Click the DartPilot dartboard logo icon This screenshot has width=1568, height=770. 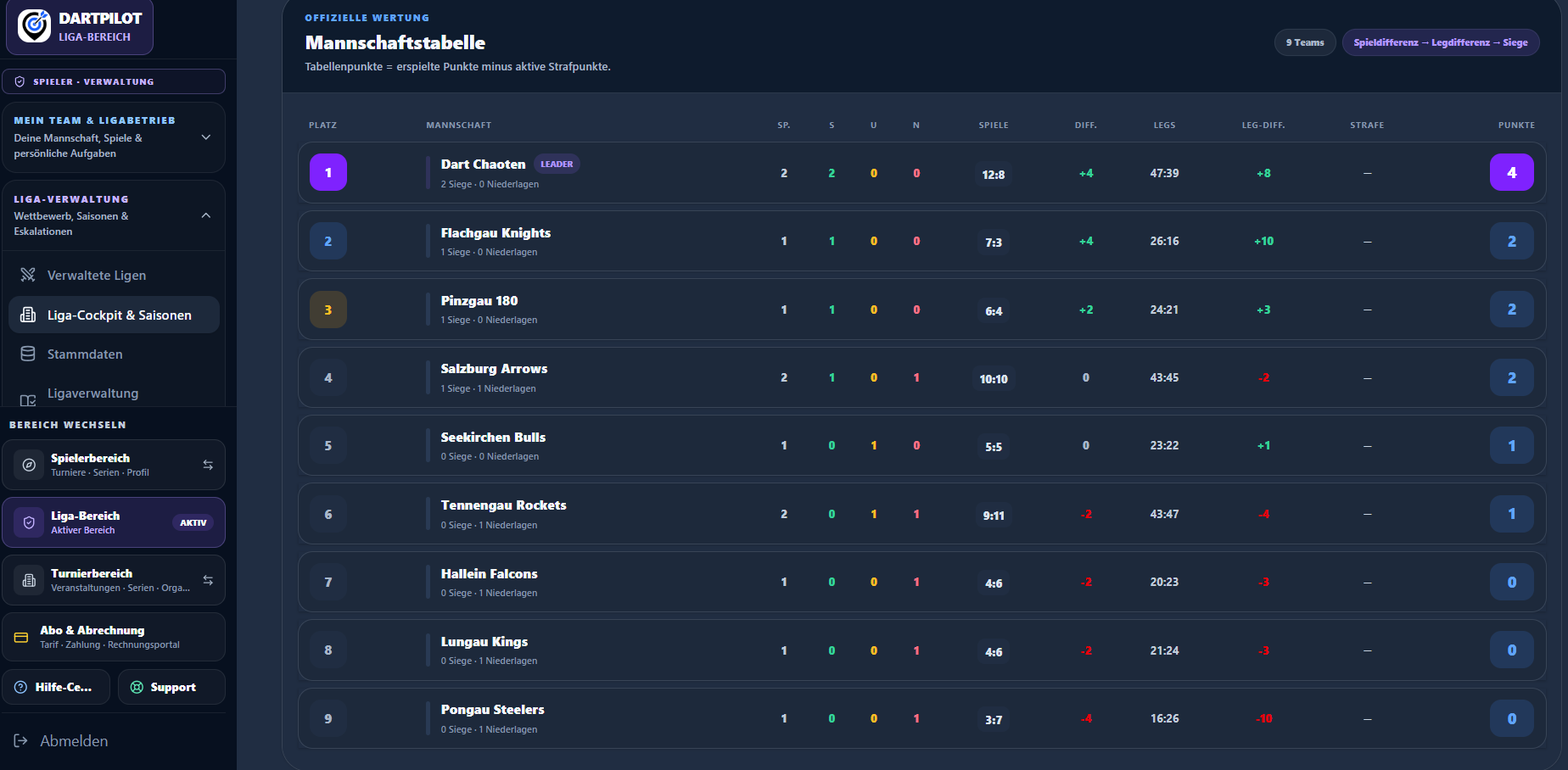[35, 25]
